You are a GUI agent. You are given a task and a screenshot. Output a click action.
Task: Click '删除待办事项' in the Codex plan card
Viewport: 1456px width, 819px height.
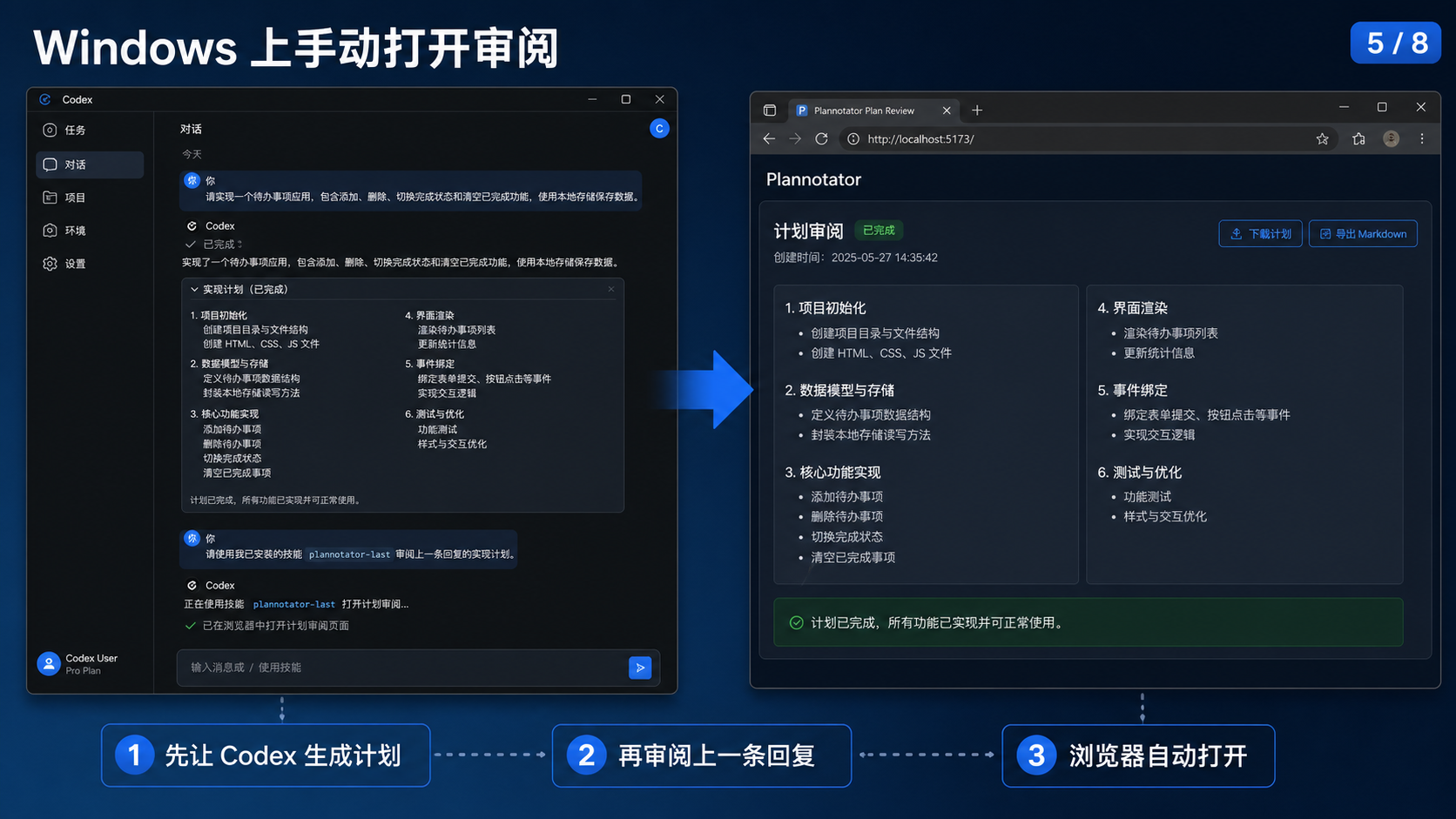[233, 445]
